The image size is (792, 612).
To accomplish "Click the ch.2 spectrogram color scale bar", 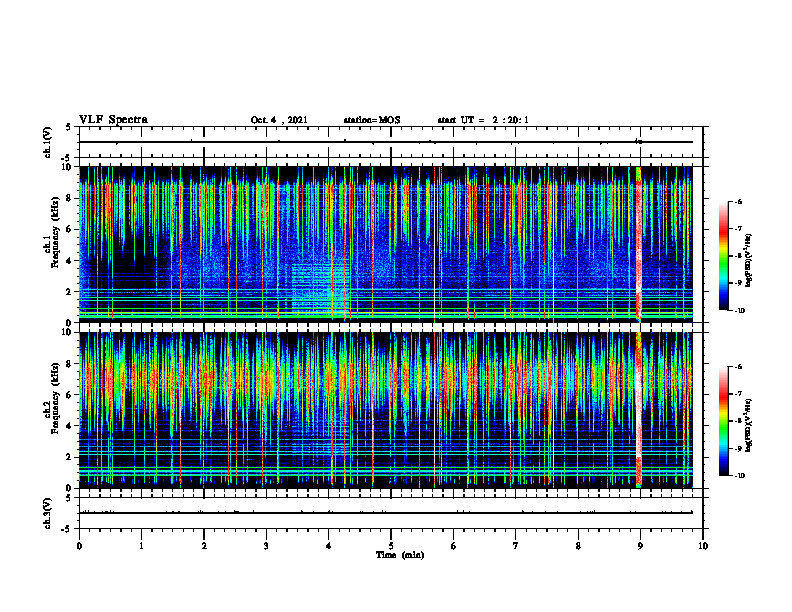I will 723,421.
